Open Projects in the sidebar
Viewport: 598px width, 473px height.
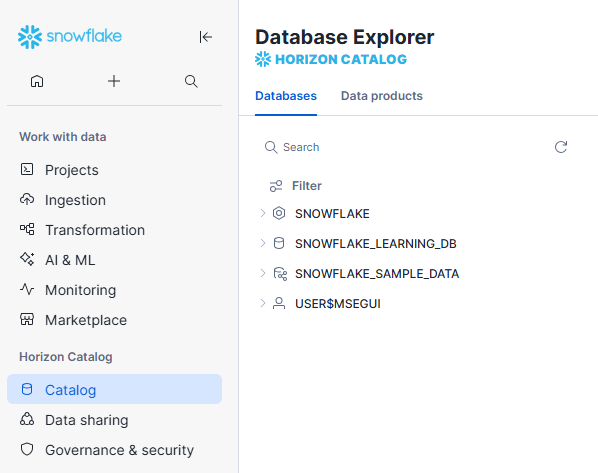click(114, 170)
